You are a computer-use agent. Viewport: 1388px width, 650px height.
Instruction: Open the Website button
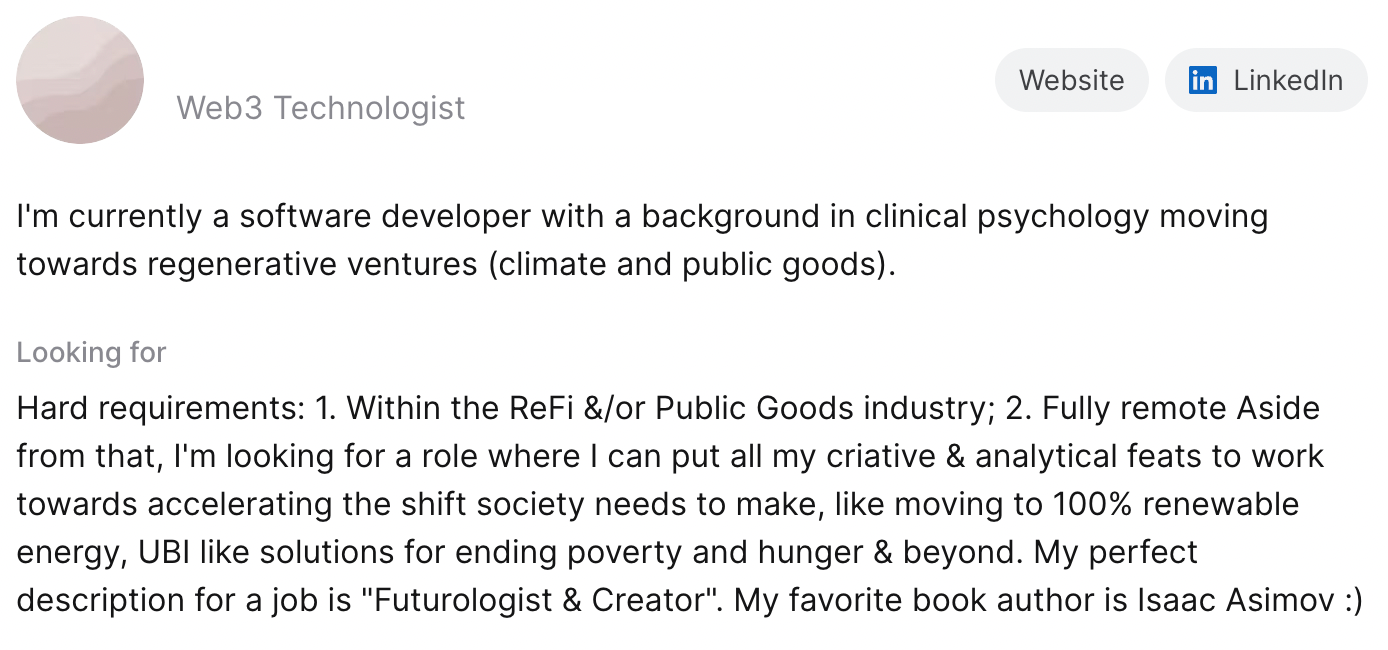point(1071,80)
